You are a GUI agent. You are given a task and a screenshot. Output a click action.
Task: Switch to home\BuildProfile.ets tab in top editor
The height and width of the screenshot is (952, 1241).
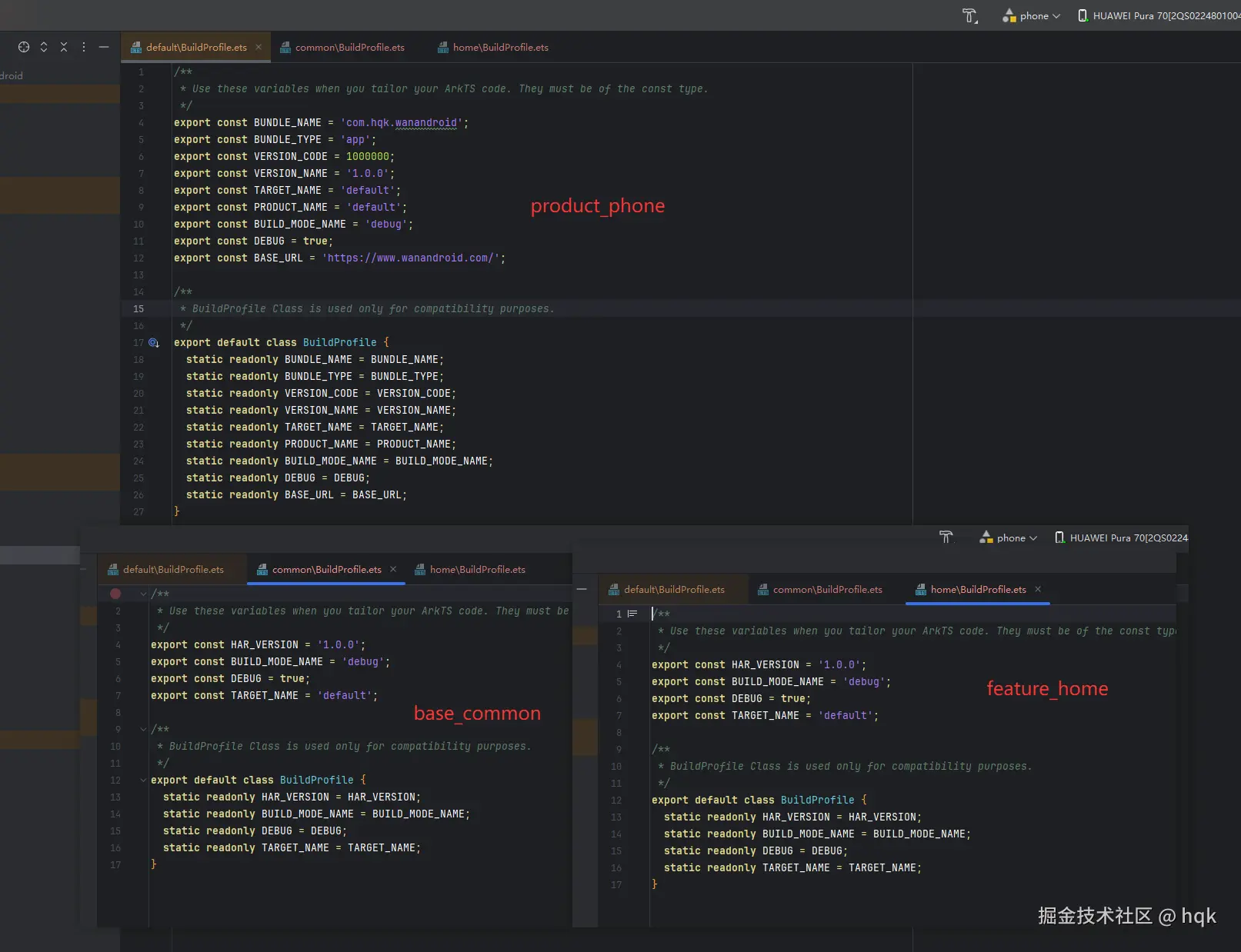tap(500, 48)
